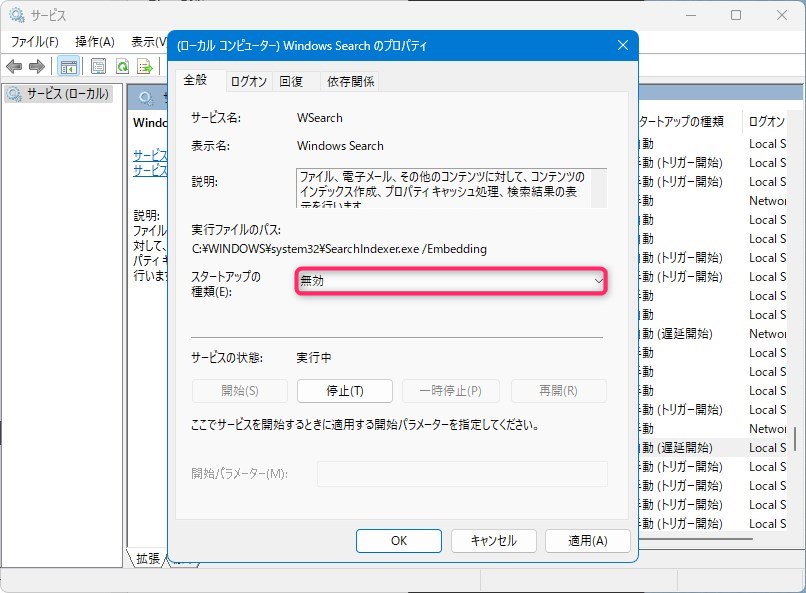The width and height of the screenshot is (806, 593).
Task: Close the Windows Search properties dialog
Action: pyautogui.click(x=623, y=45)
